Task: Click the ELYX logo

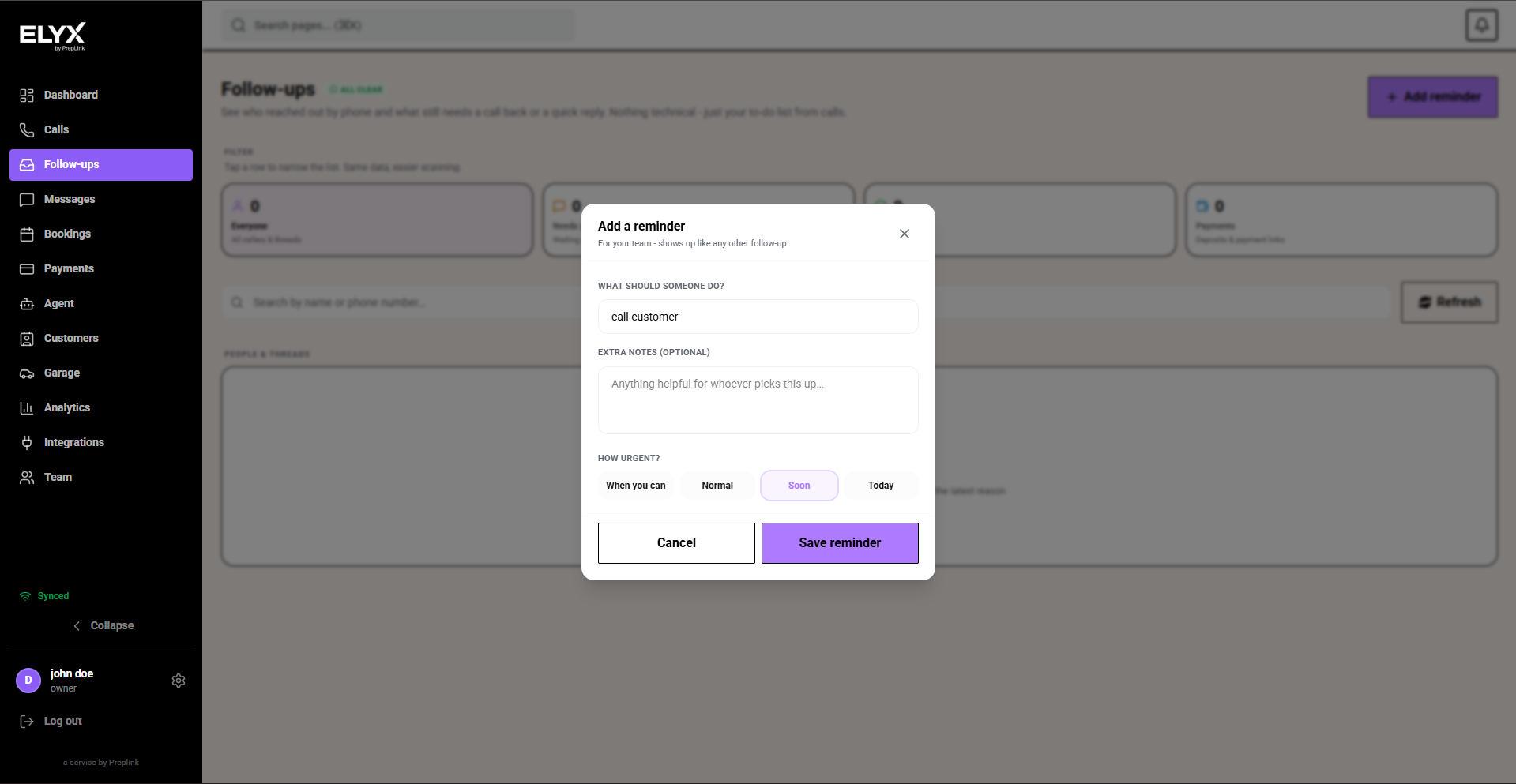Action: pos(52,36)
